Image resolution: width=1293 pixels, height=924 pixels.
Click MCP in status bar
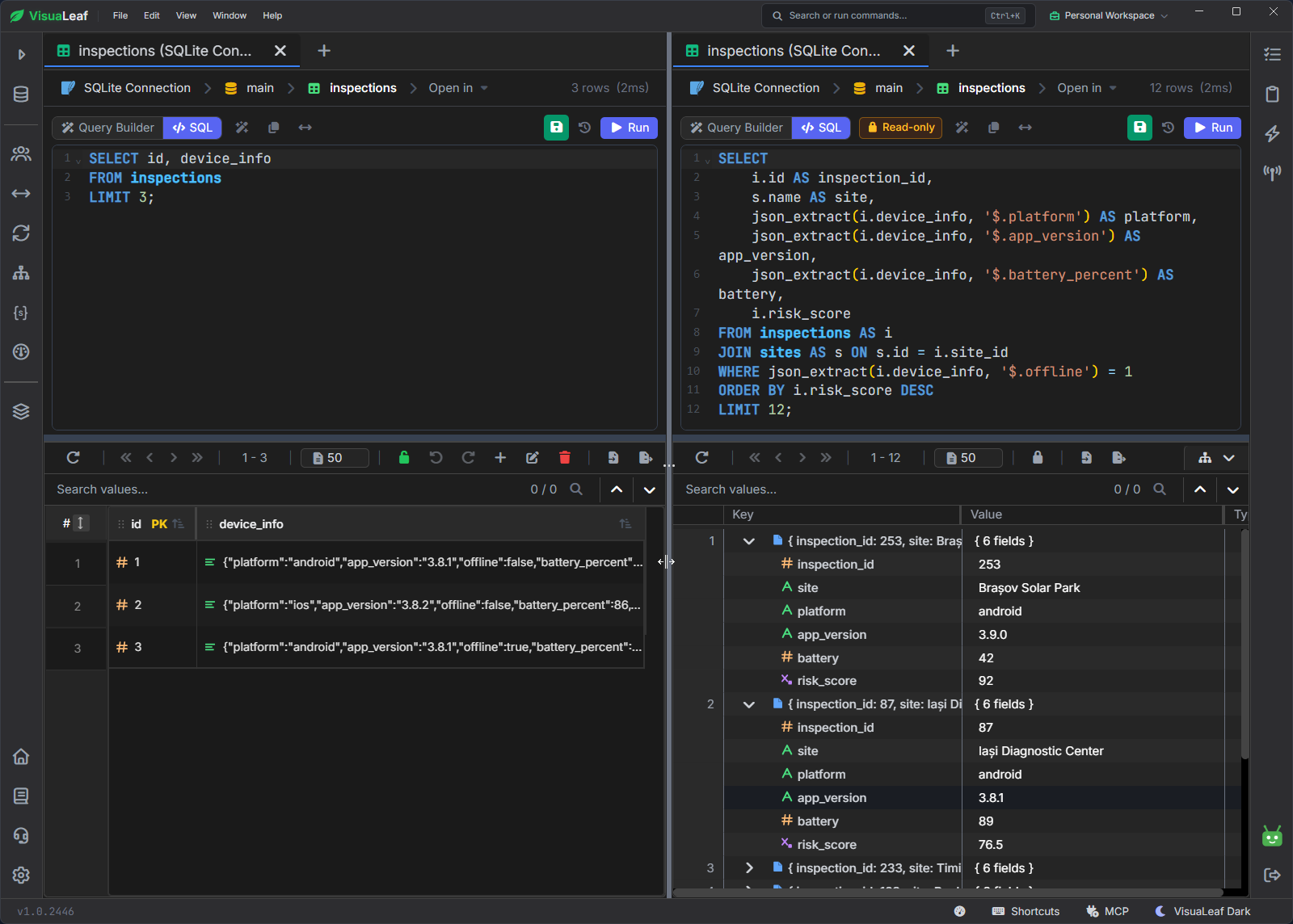(1107, 911)
